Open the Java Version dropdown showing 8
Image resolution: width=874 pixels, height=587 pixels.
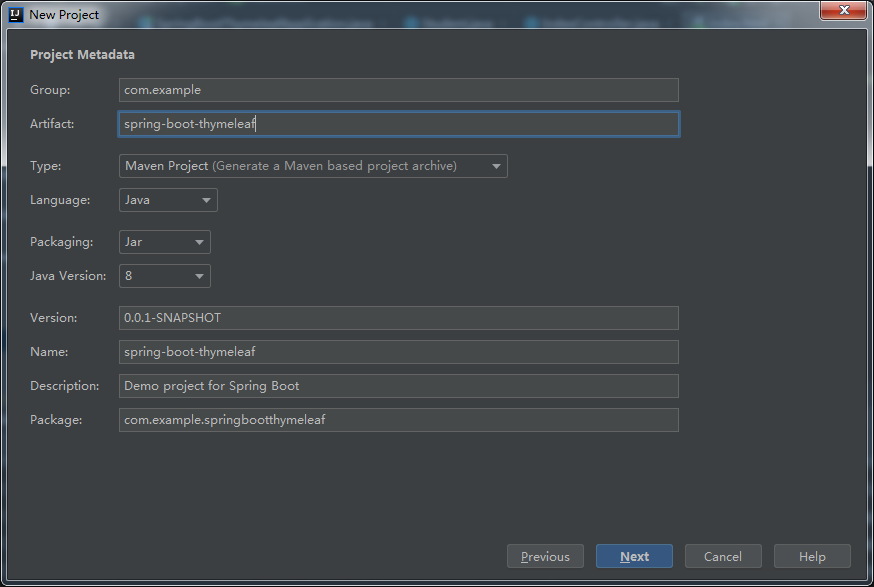coord(165,276)
